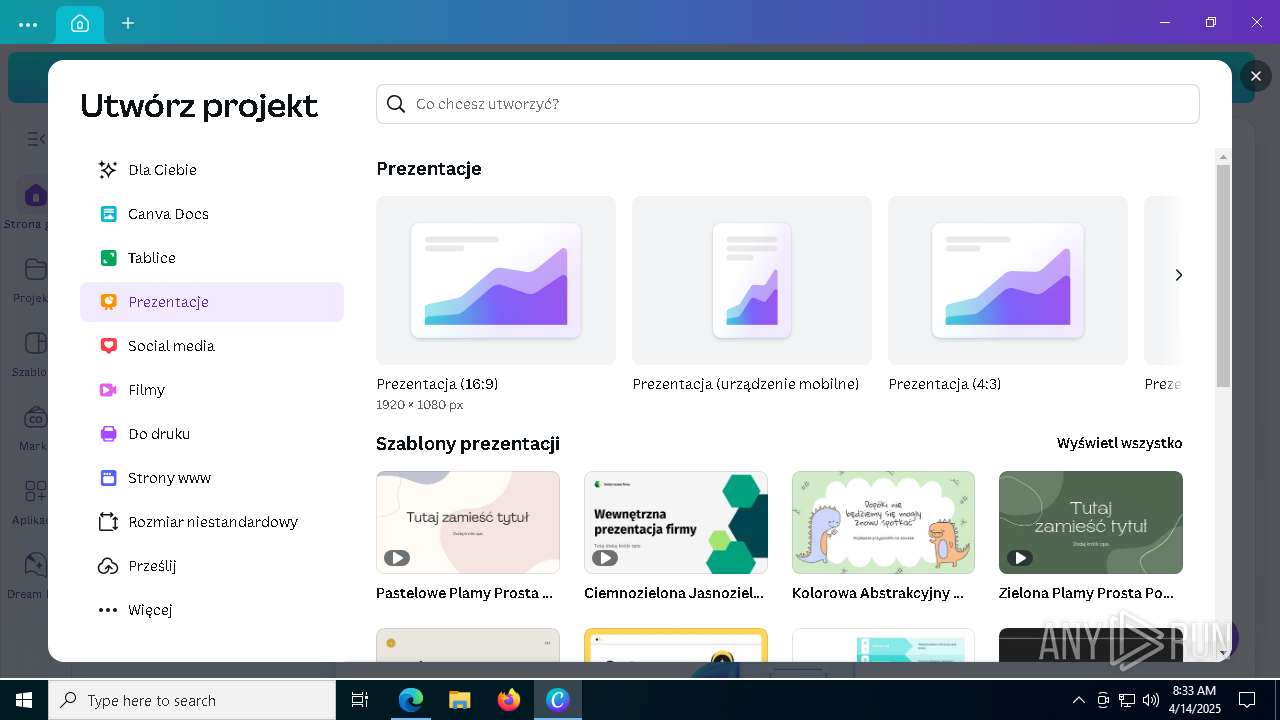
Task: Click the Prześlij cloud upload icon
Action: [x=108, y=566]
